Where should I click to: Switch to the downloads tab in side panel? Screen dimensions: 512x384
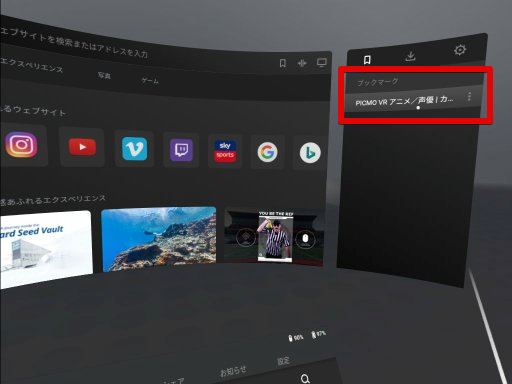point(410,56)
